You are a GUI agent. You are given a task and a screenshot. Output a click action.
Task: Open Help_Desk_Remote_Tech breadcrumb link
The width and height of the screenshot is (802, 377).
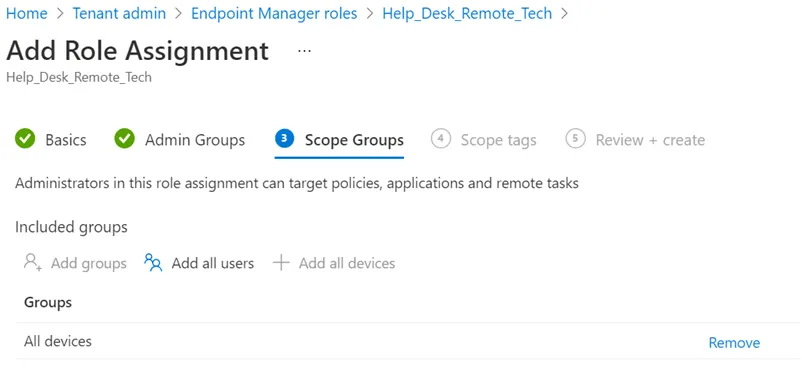coord(467,13)
